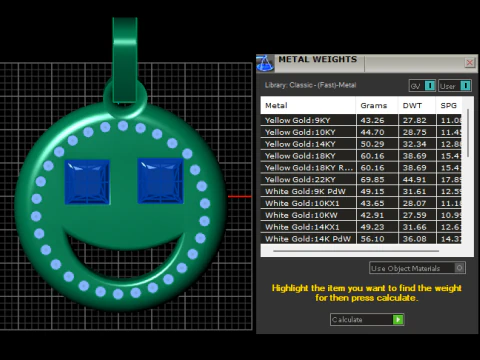Select the White Gold:14K PdW row

pos(361,239)
